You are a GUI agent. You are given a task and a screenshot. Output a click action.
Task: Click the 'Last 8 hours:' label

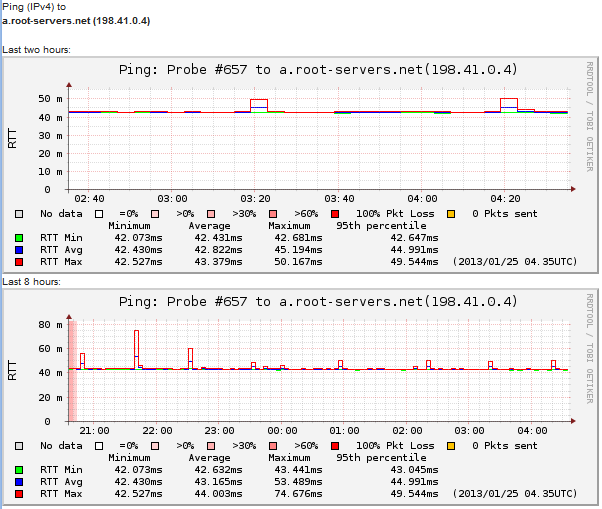pos(32,282)
